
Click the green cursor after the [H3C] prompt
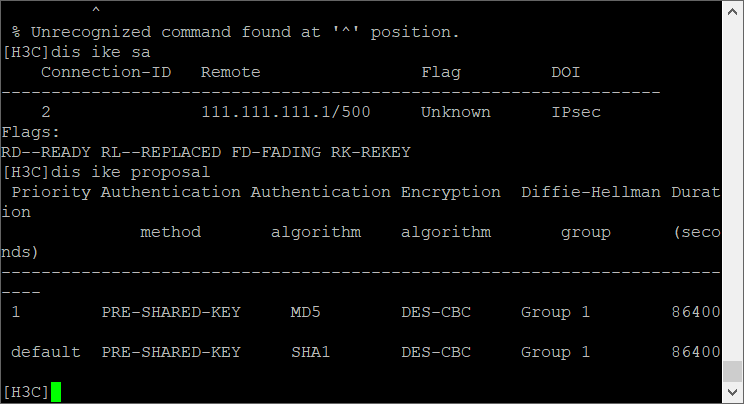(x=56, y=391)
